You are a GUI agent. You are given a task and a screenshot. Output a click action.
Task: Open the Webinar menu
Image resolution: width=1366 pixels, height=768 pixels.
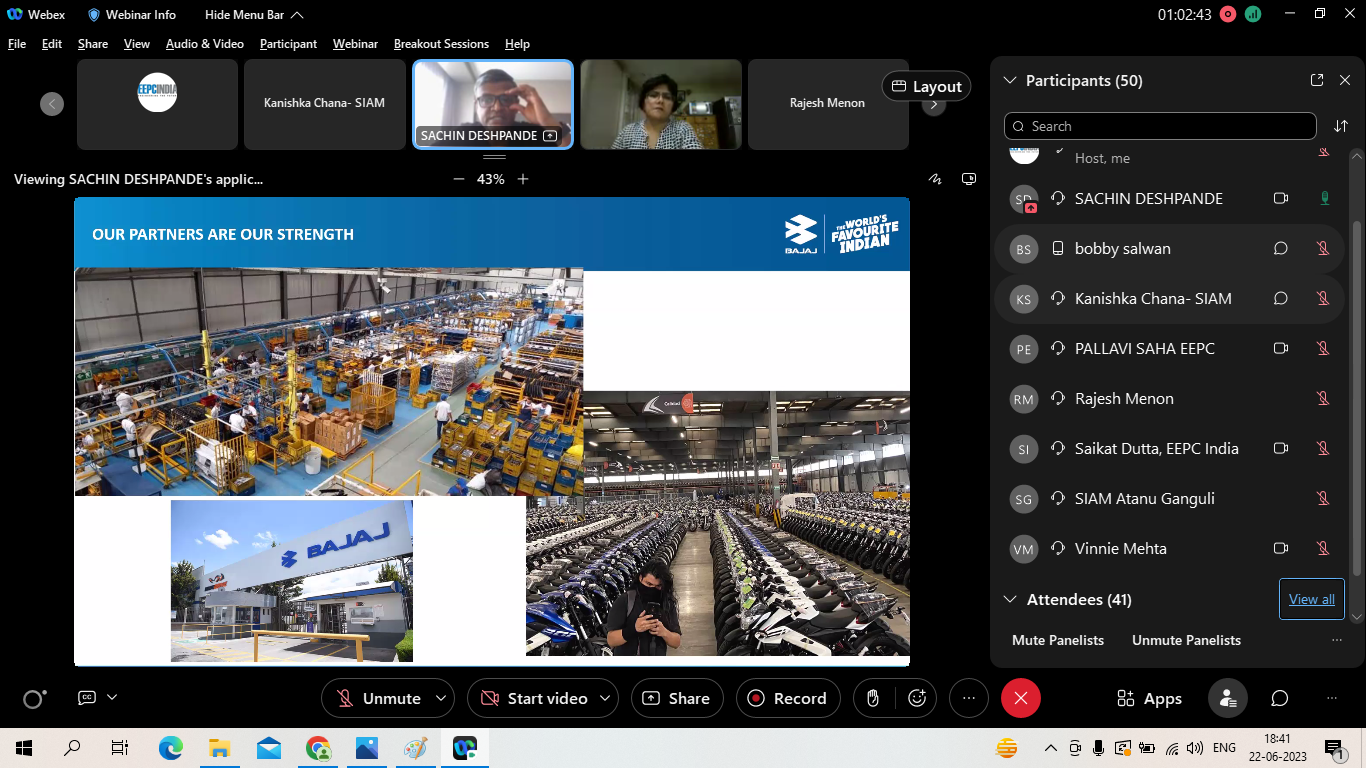coord(355,44)
